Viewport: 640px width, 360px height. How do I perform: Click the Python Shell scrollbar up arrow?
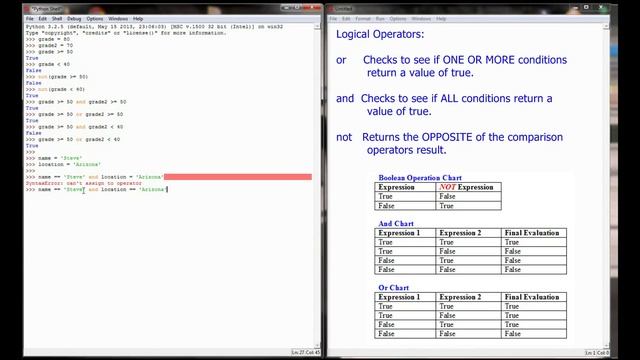(317, 27)
